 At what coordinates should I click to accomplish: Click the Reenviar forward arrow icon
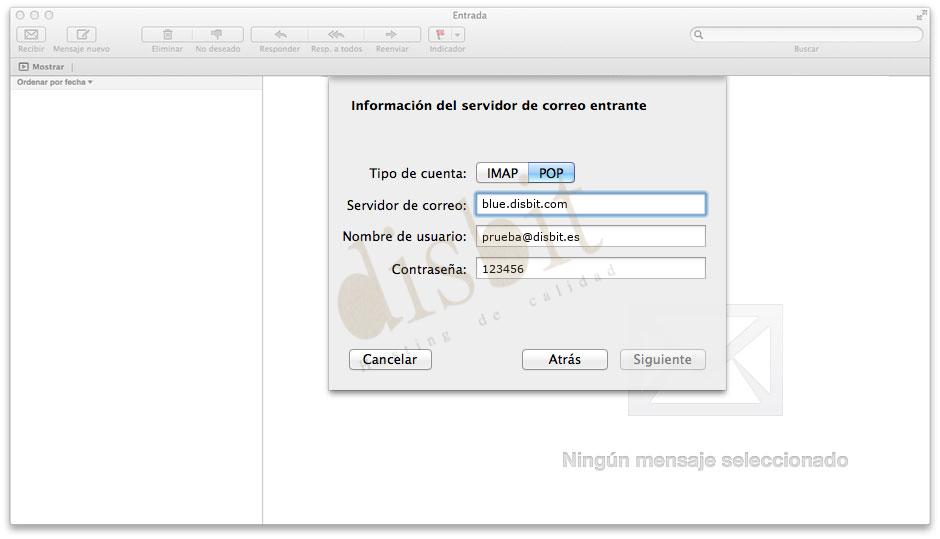click(x=391, y=34)
